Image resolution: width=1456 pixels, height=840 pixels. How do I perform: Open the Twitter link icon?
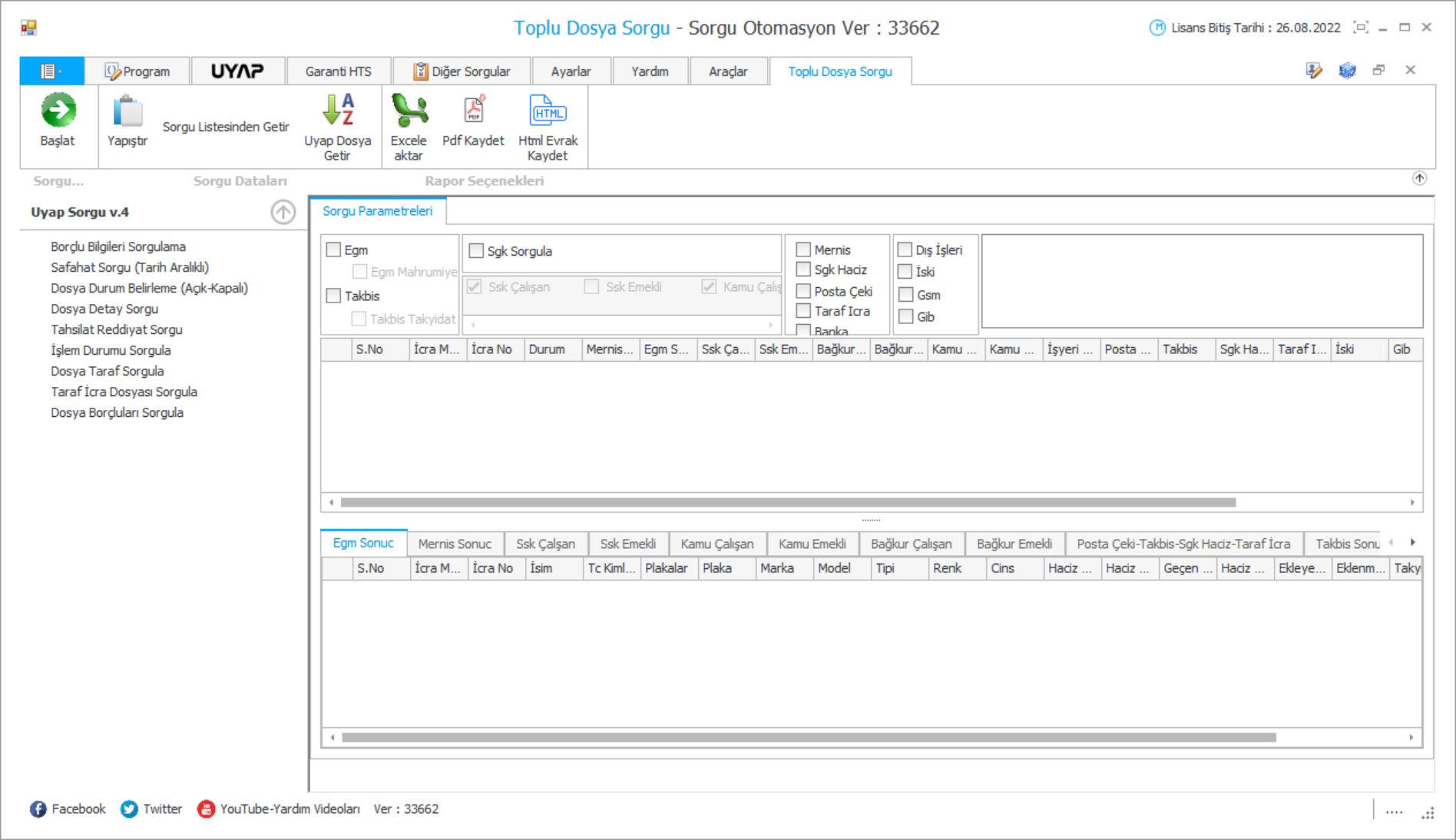(x=129, y=809)
